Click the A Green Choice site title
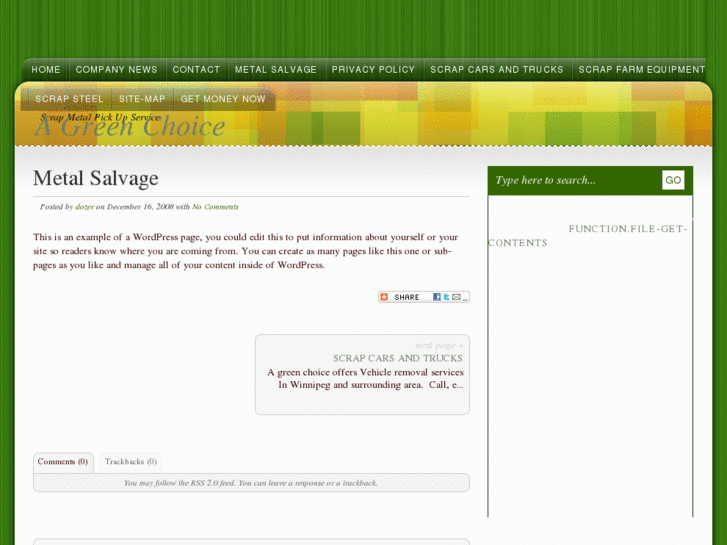727x545 pixels. pyautogui.click(x=130, y=127)
